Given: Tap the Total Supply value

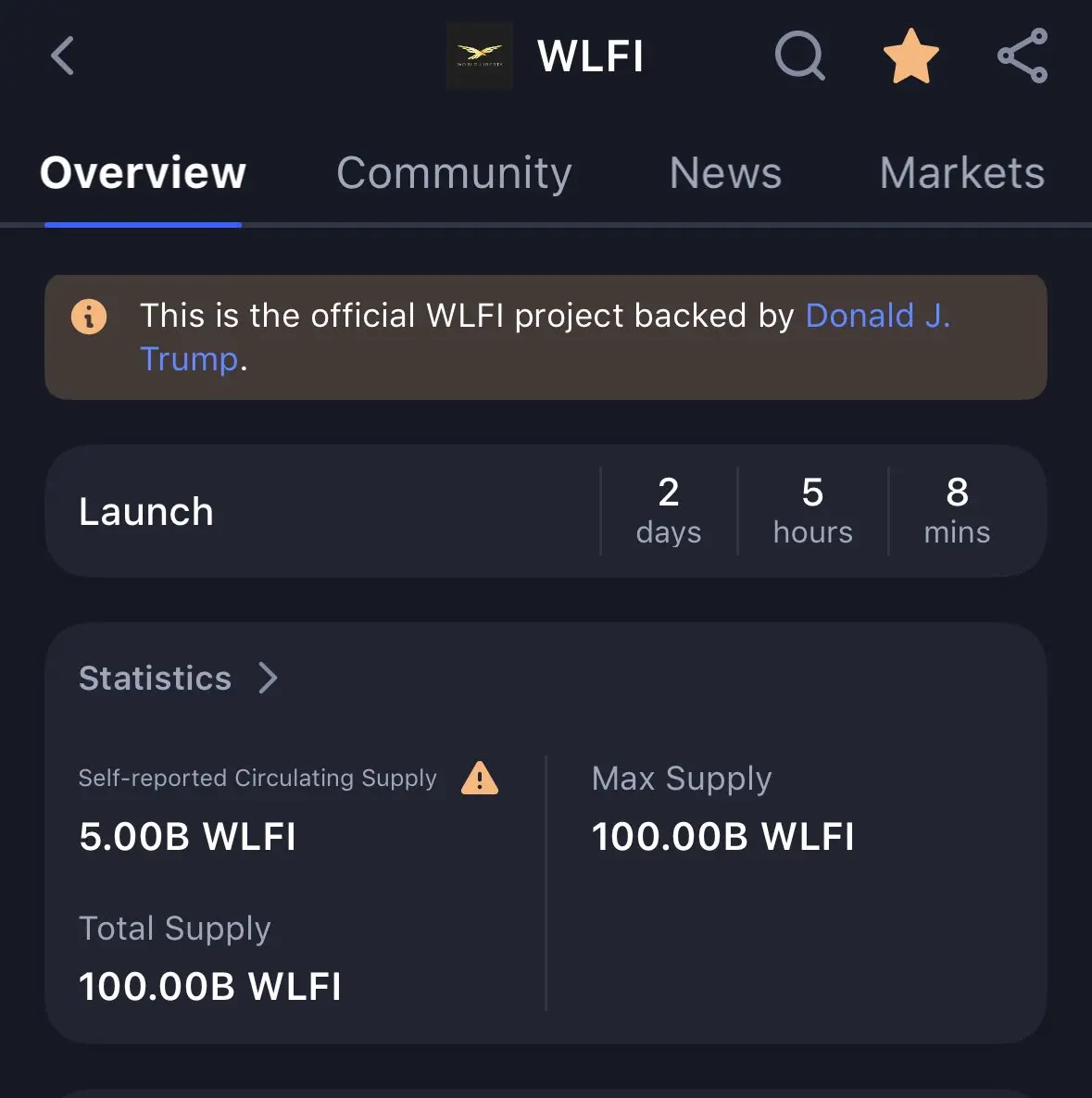Looking at the screenshot, I should coord(209,986).
